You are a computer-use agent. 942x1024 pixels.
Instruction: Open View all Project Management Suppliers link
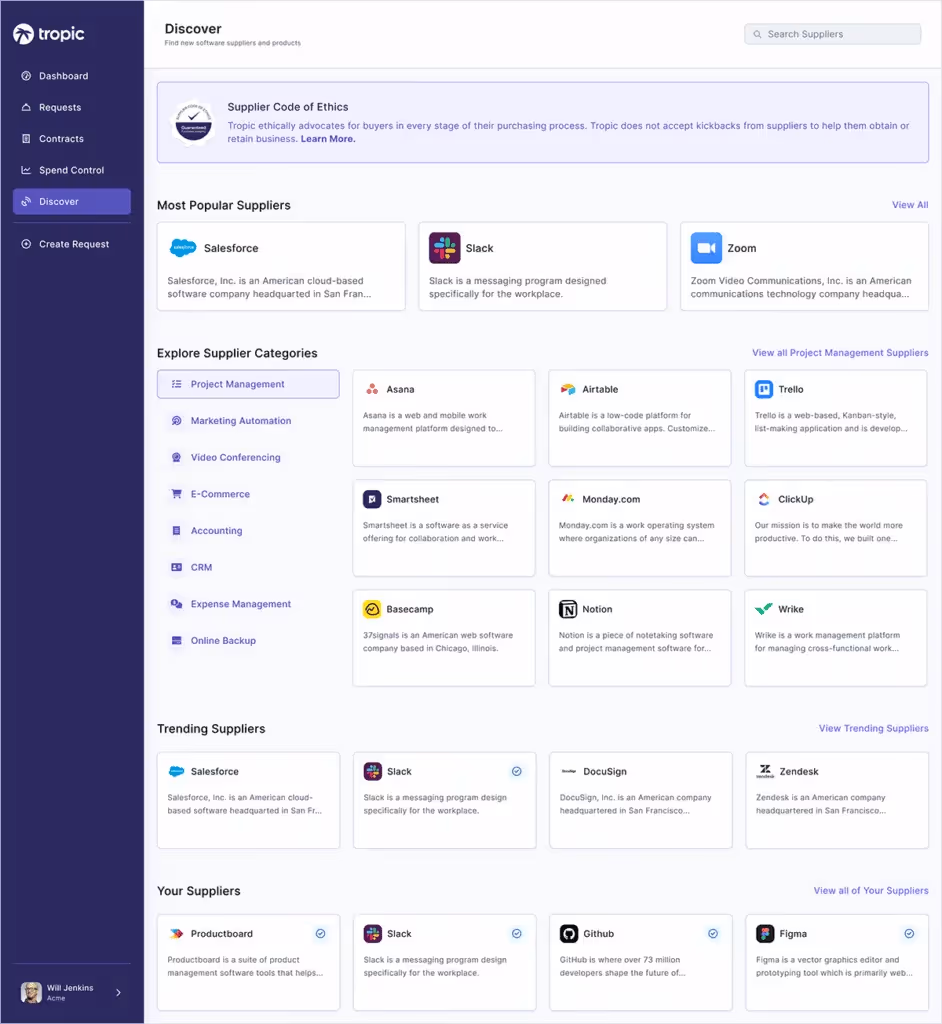[840, 353]
